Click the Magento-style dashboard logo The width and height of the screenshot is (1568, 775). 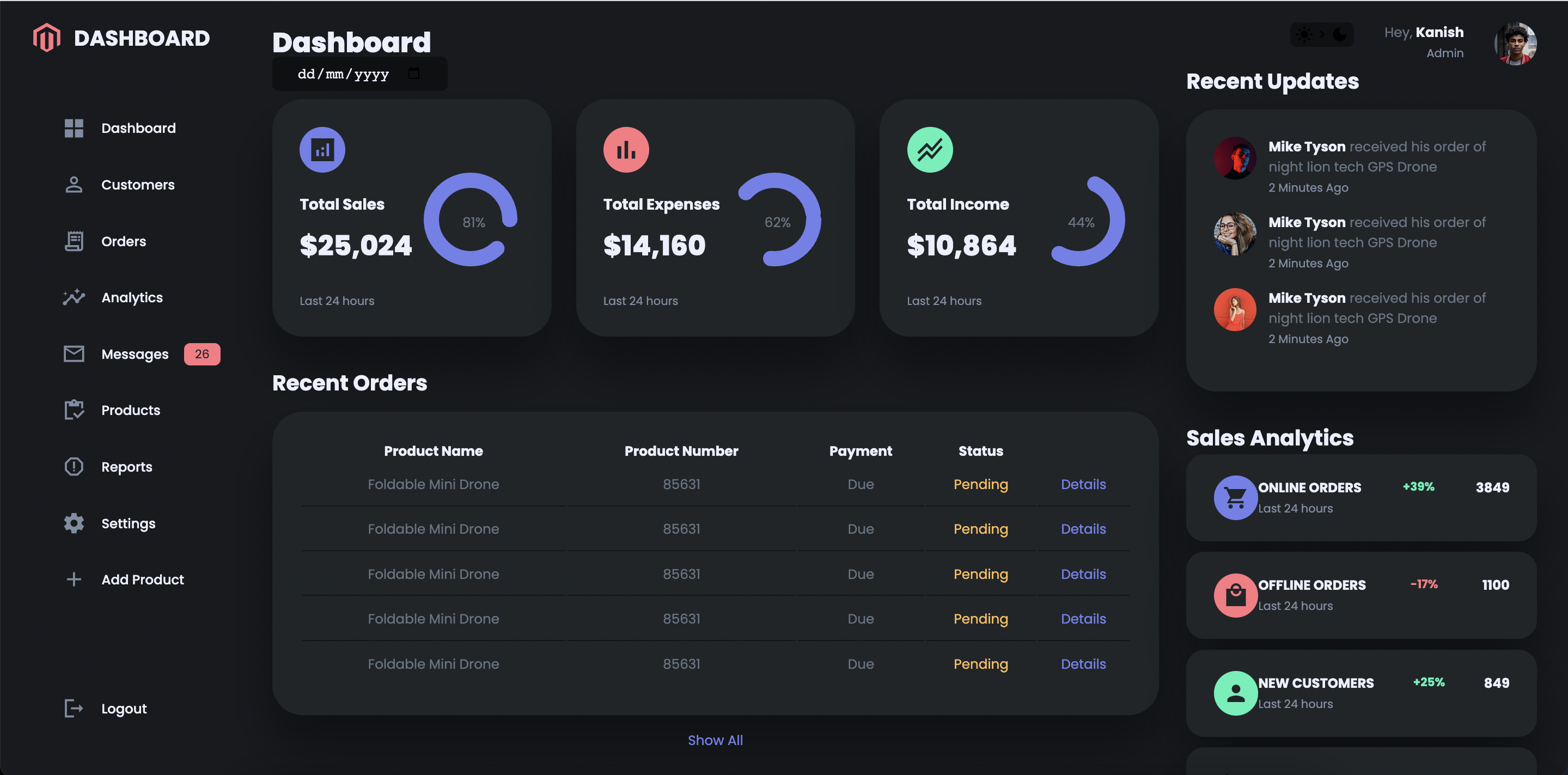[x=47, y=38]
